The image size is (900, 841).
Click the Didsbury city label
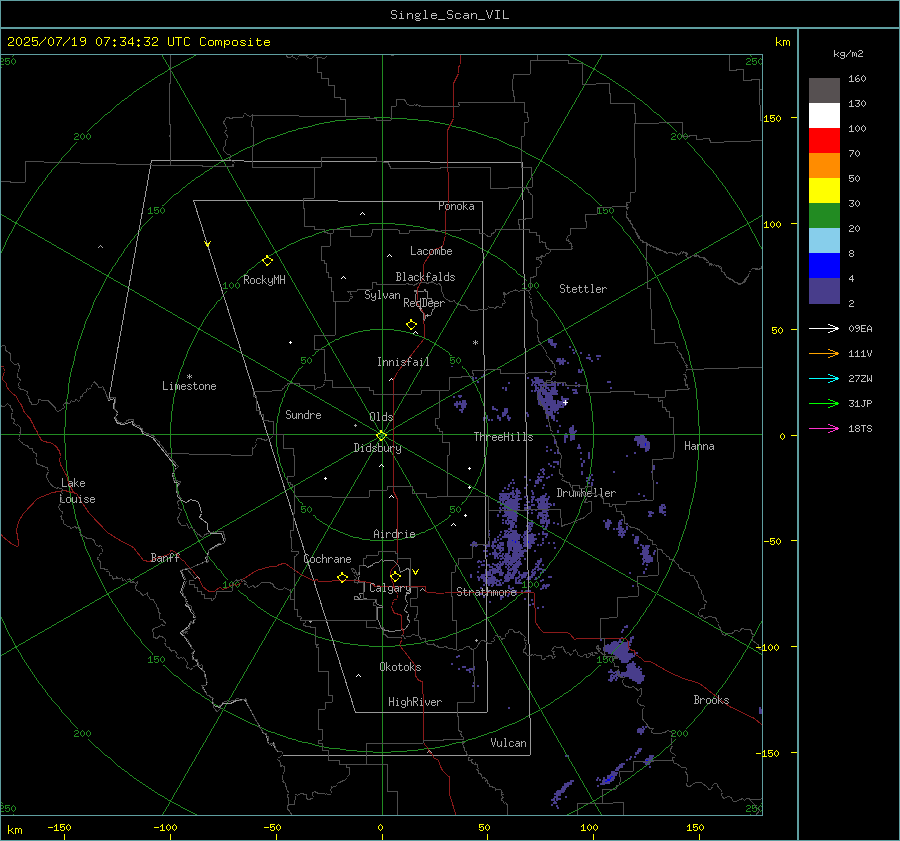point(377,448)
